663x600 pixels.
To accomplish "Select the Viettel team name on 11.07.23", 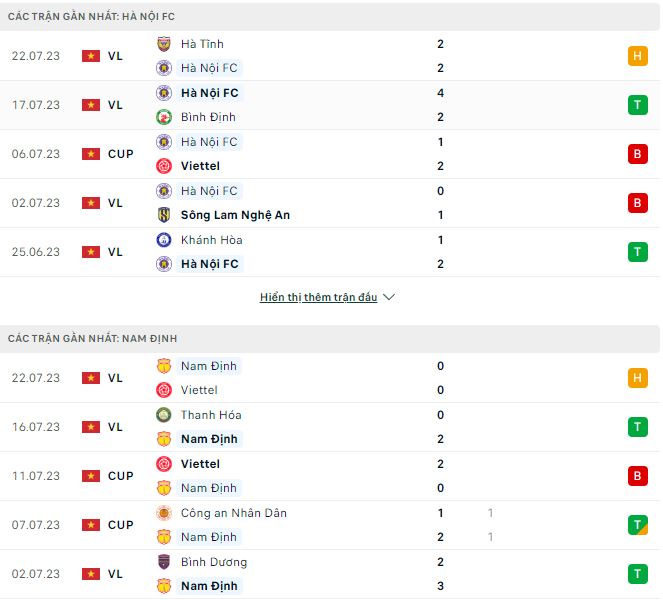I will tap(200, 464).
